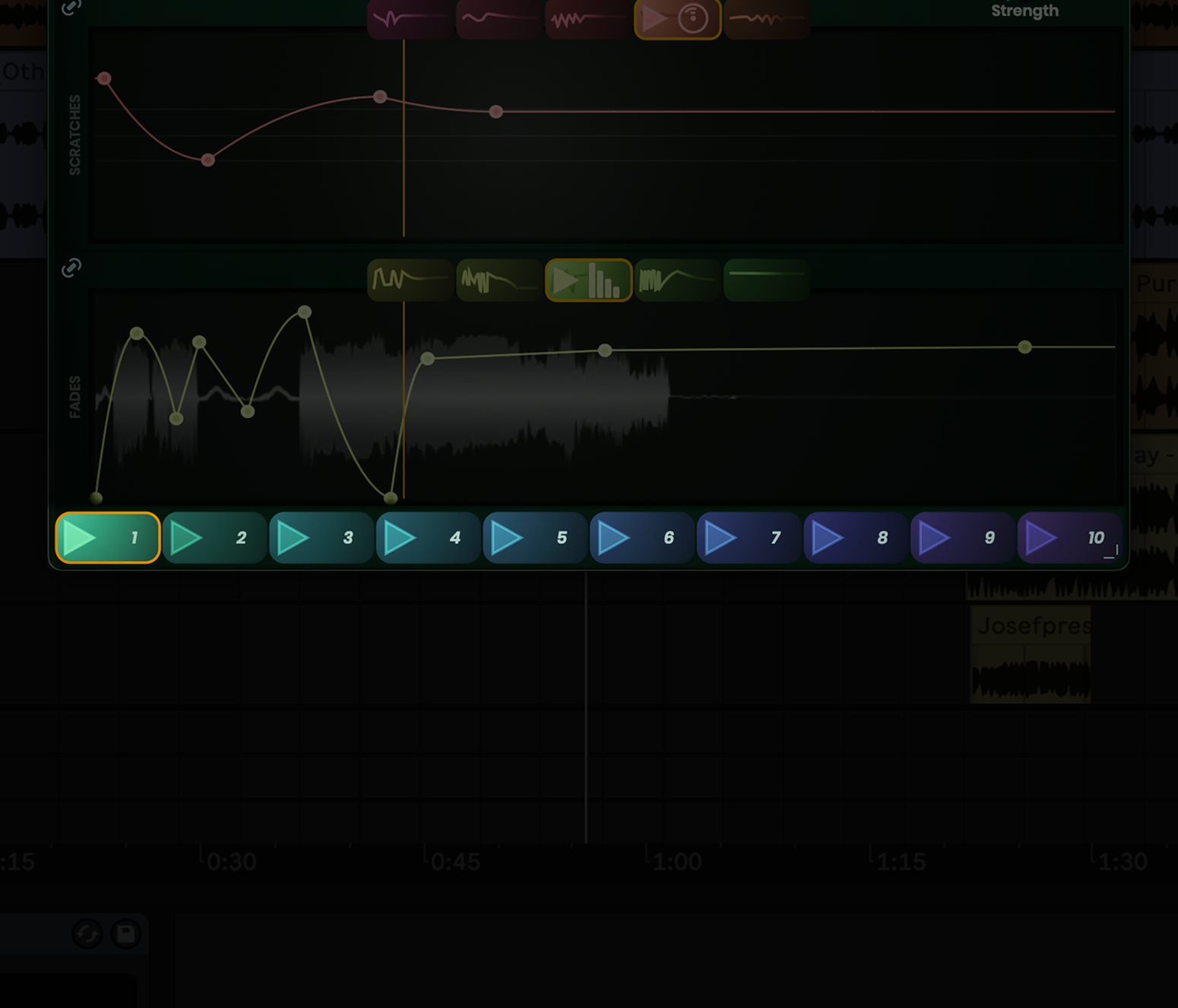1178x1008 pixels.
Task: Select the first yellow fade curve preset
Action: pyautogui.click(x=410, y=281)
